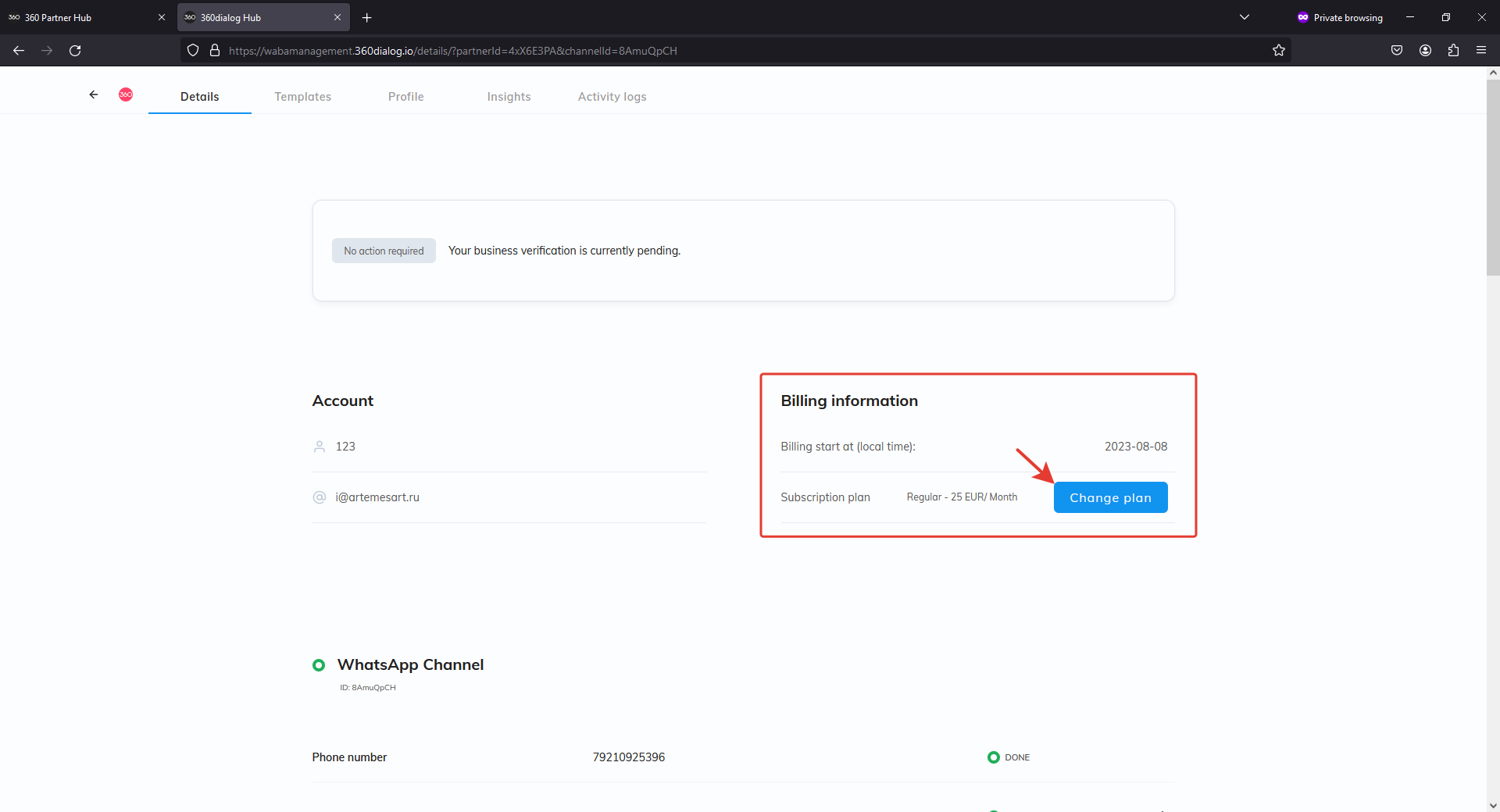This screenshot has height=812, width=1500.
Task: Click phone number 79210925396
Action: click(629, 757)
